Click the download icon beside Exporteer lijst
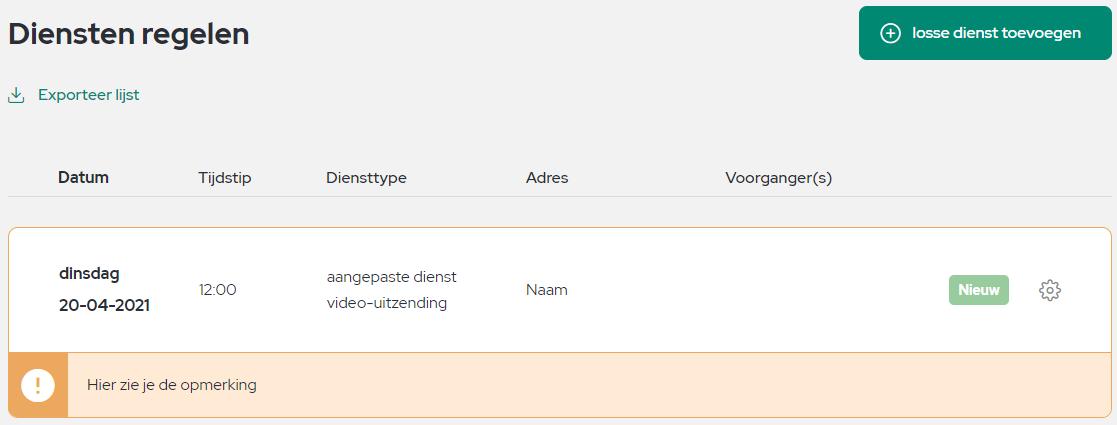The height and width of the screenshot is (425, 1117). (16, 95)
